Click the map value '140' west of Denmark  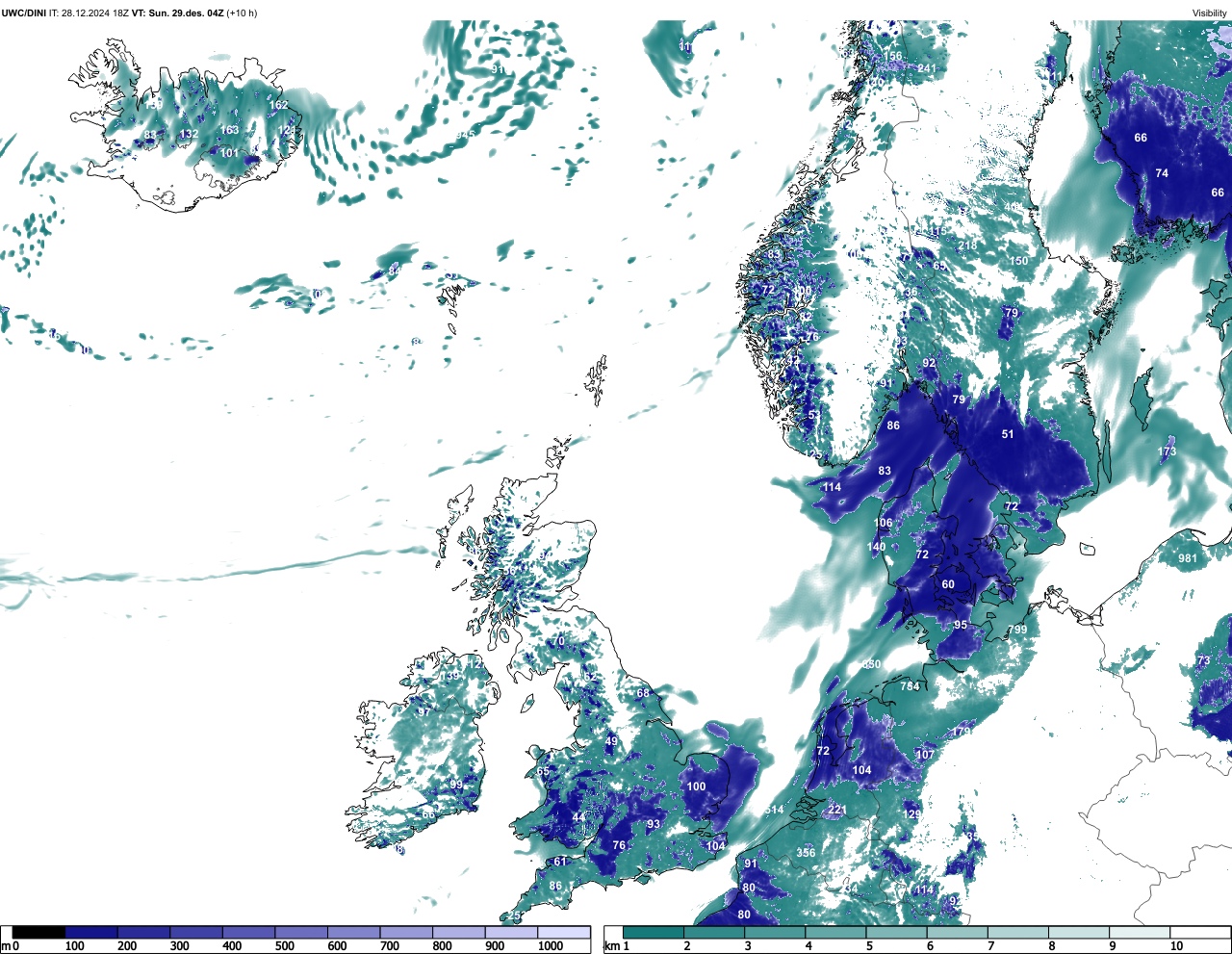(876, 547)
